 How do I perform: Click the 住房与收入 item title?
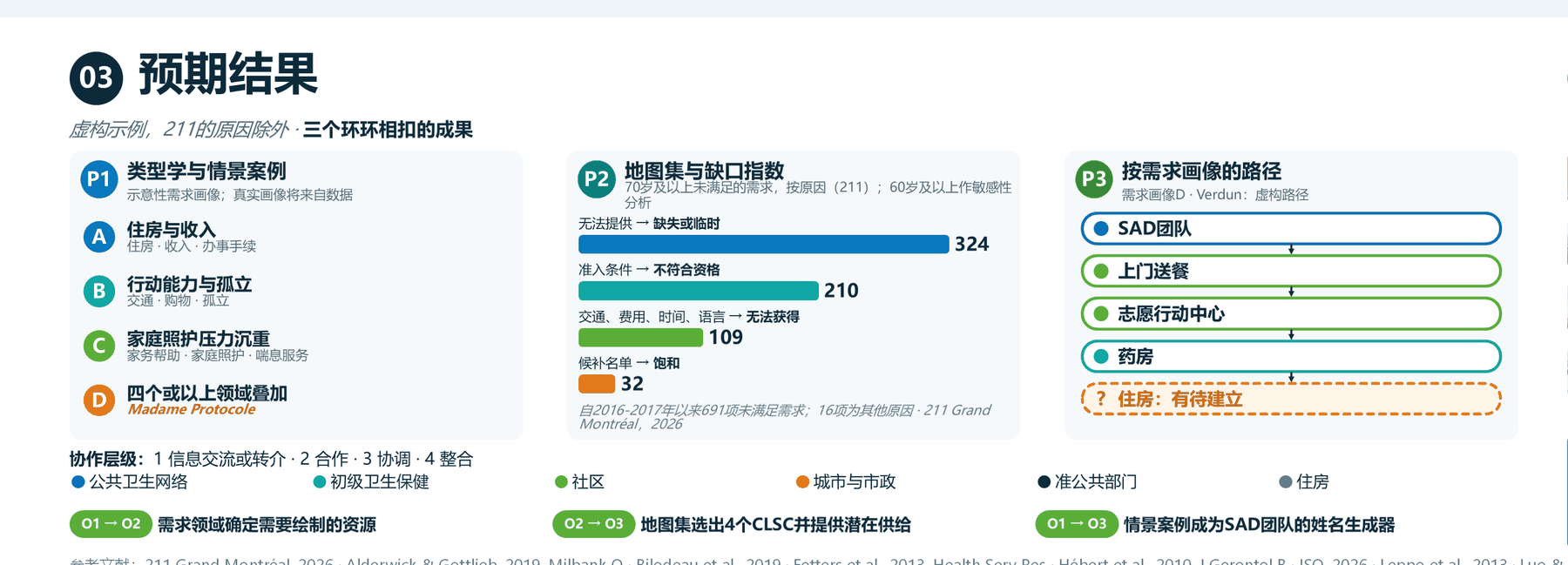coord(171,229)
